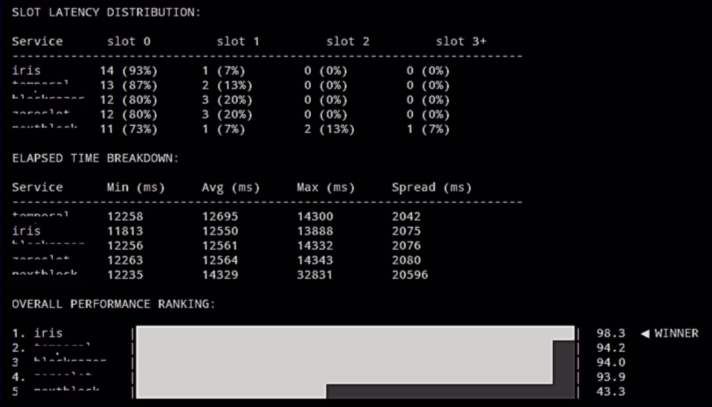The image size is (712, 407).
Task: Select the average value 12561
Action: coord(220,246)
